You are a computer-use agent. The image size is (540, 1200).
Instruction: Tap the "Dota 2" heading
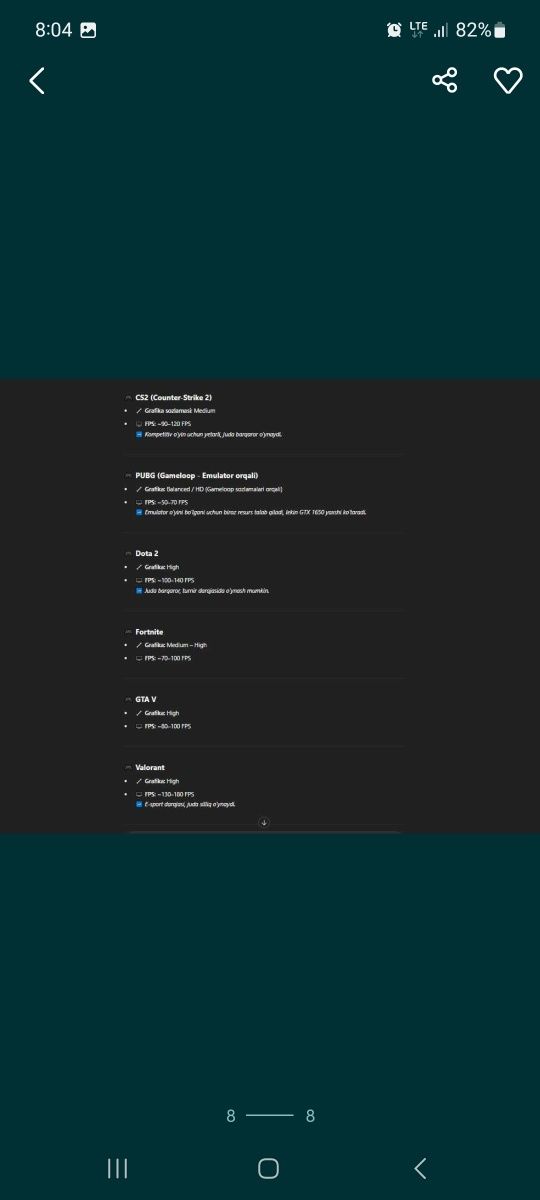pyautogui.click(x=147, y=553)
